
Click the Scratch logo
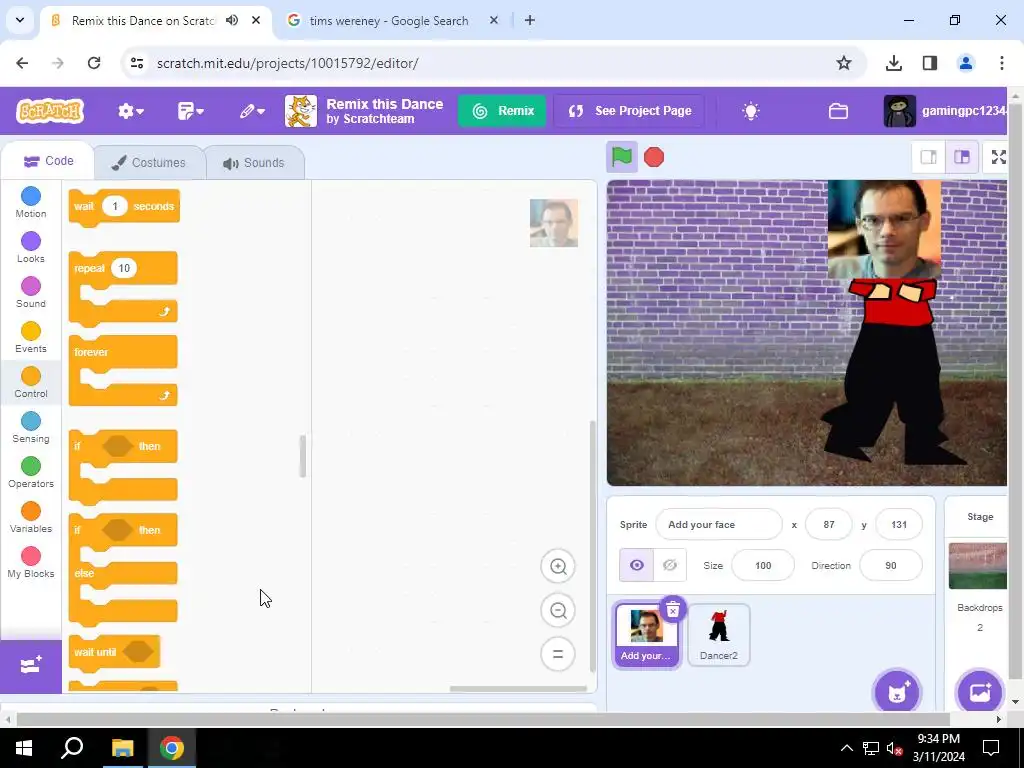(50, 111)
